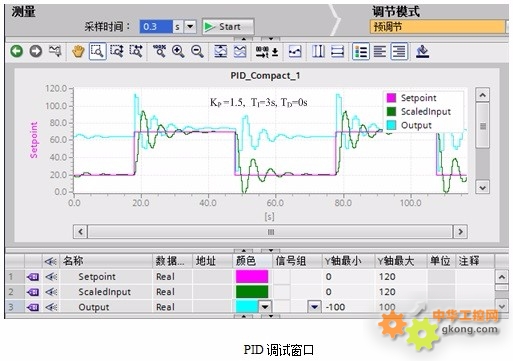
Task: Click the vertical measurement cursors icon
Action: pos(318,51)
